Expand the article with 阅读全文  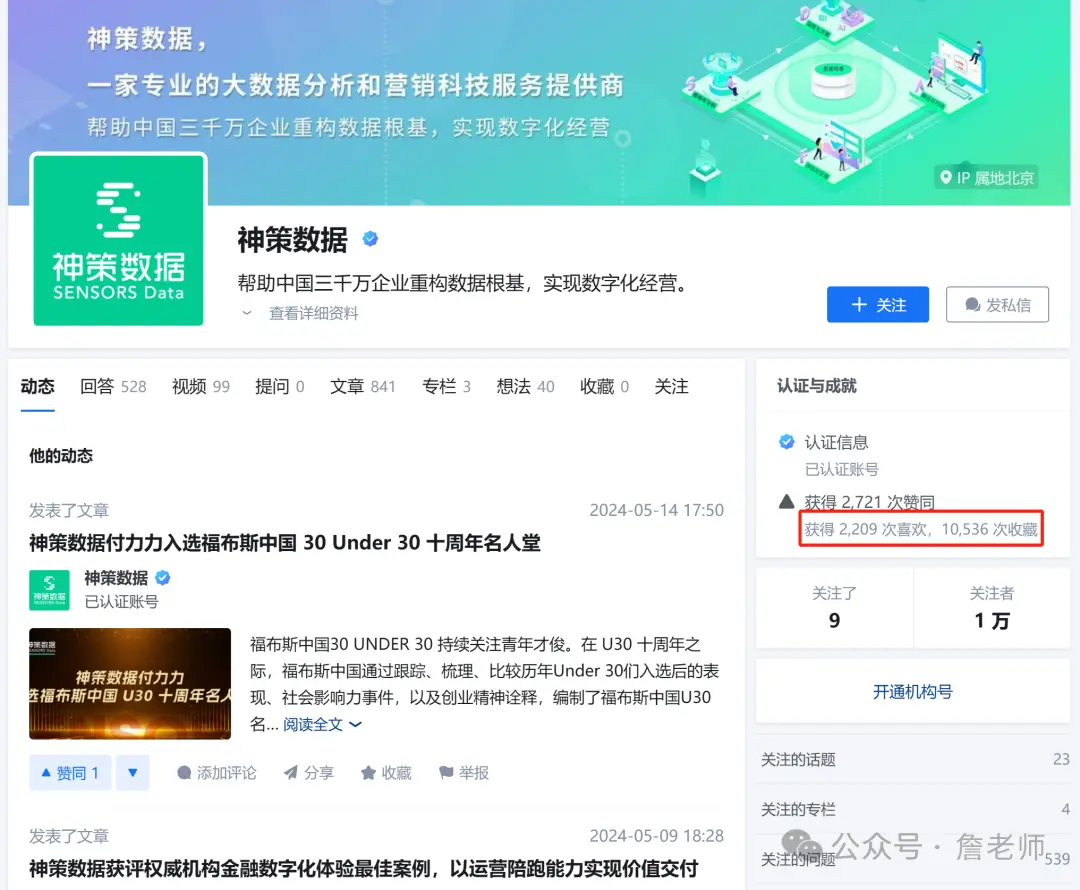[x=322, y=724]
